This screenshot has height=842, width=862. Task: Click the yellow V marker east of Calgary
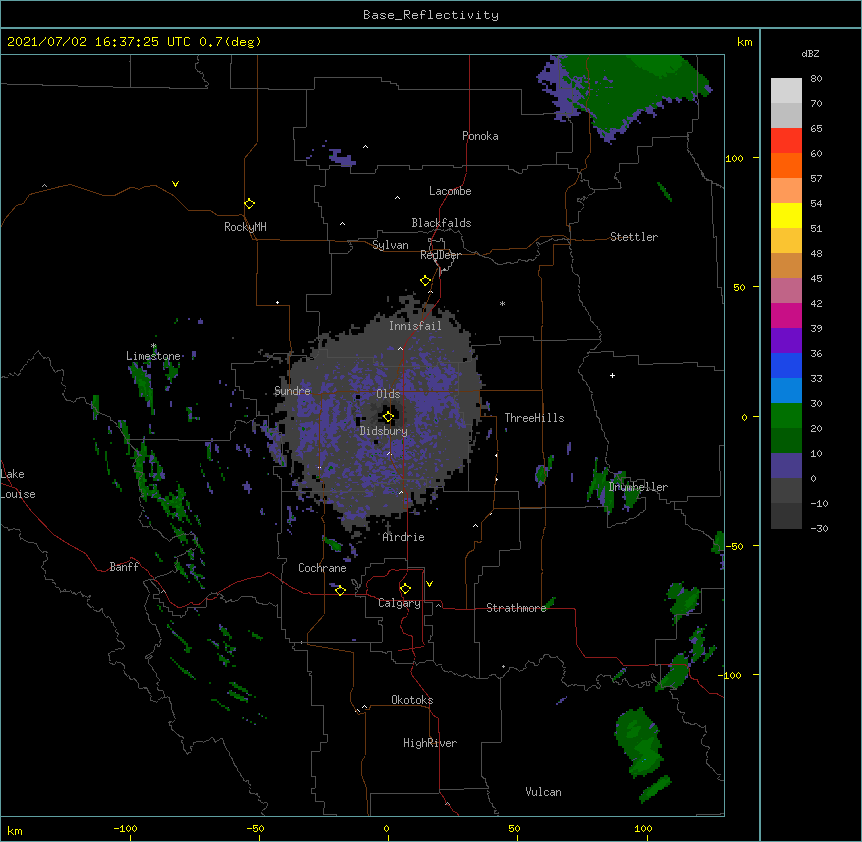(429, 584)
